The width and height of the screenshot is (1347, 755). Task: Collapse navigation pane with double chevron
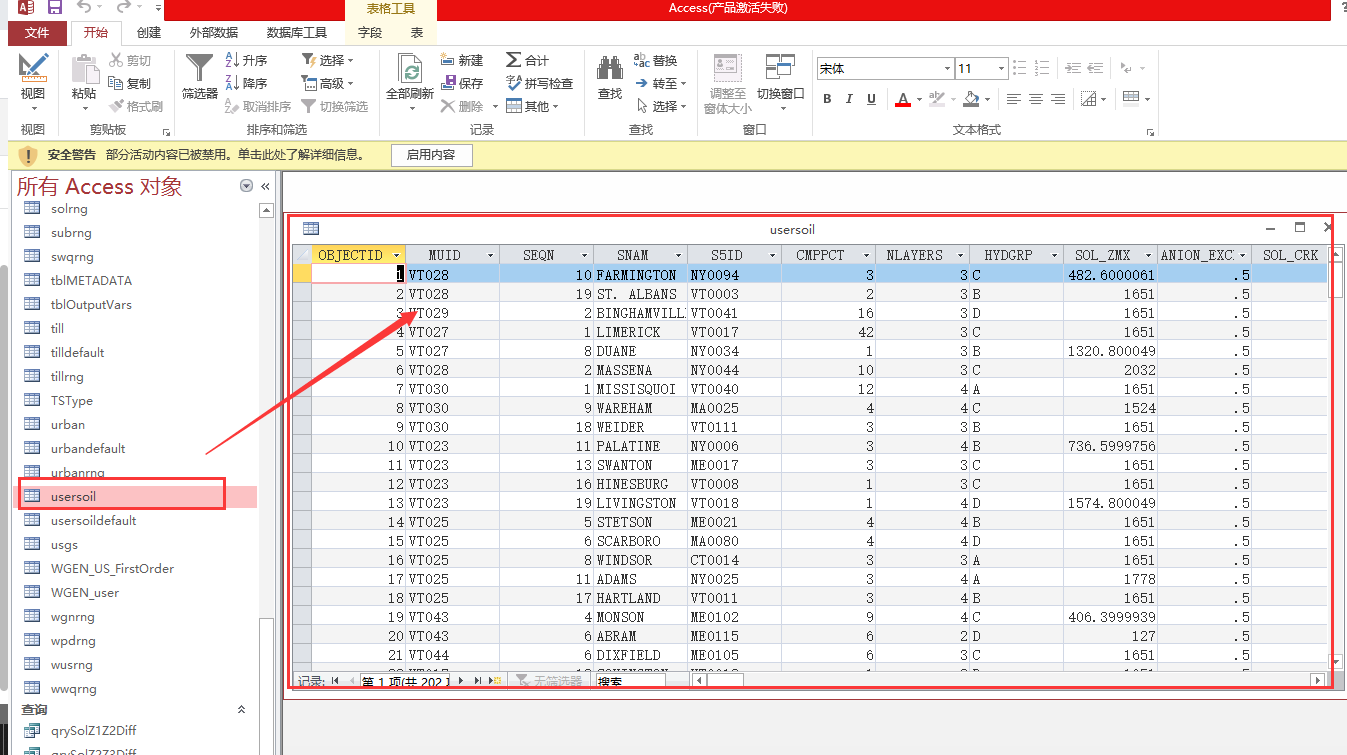pos(266,187)
